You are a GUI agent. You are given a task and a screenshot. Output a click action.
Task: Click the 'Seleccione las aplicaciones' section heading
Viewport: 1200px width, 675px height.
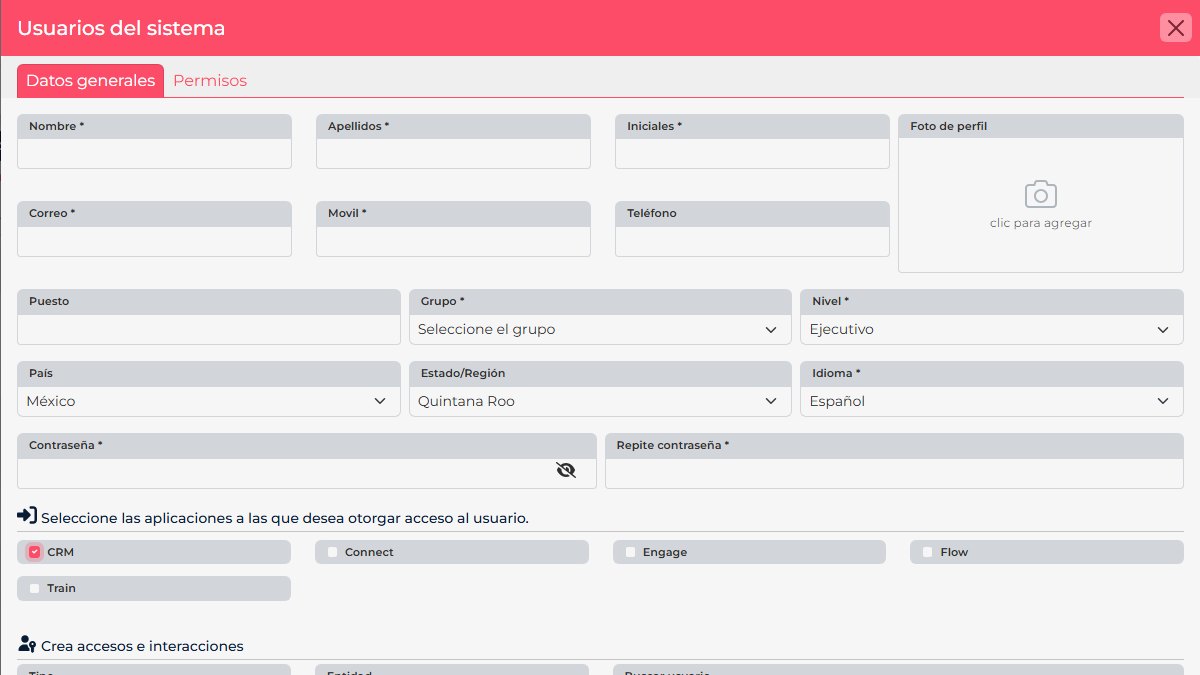pyautogui.click(x=285, y=518)
